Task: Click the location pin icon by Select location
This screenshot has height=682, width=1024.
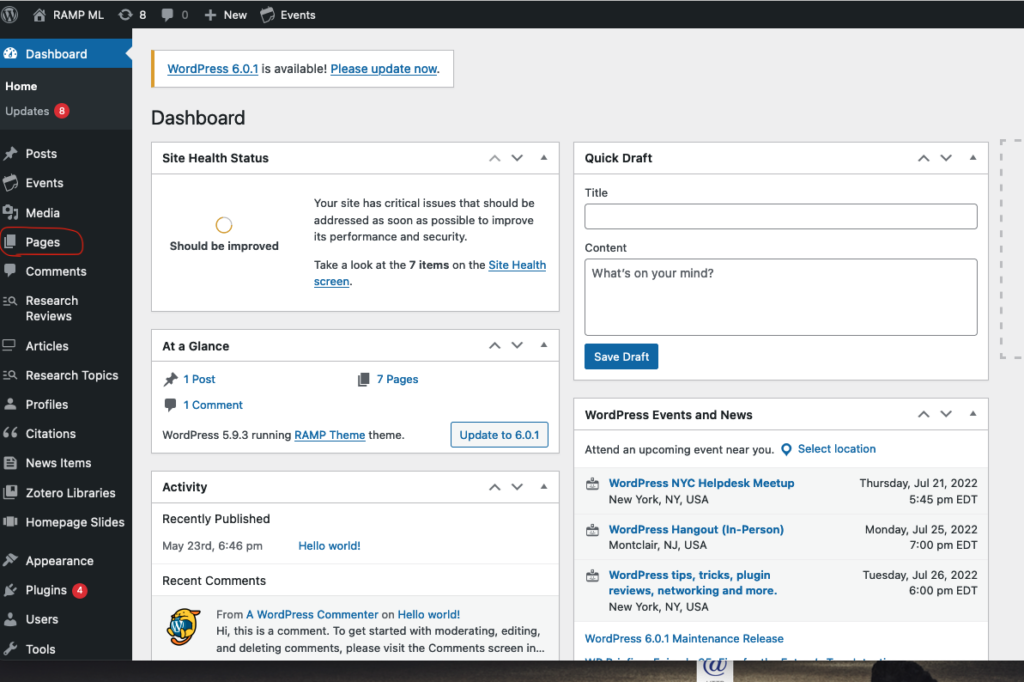Action: click(786, 449)
